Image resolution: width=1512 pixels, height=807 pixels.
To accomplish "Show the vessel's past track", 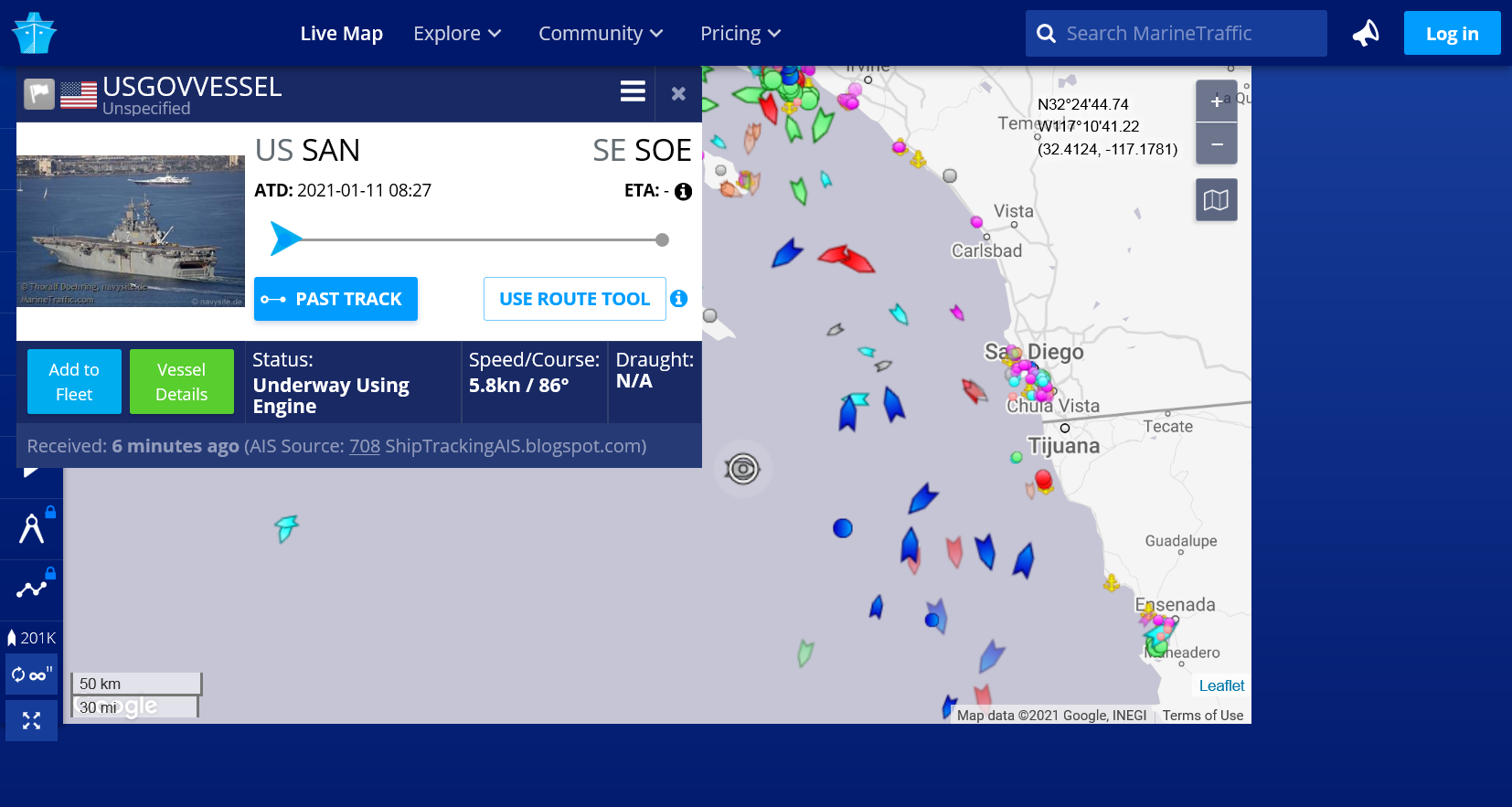I will (x=335, y=299).
